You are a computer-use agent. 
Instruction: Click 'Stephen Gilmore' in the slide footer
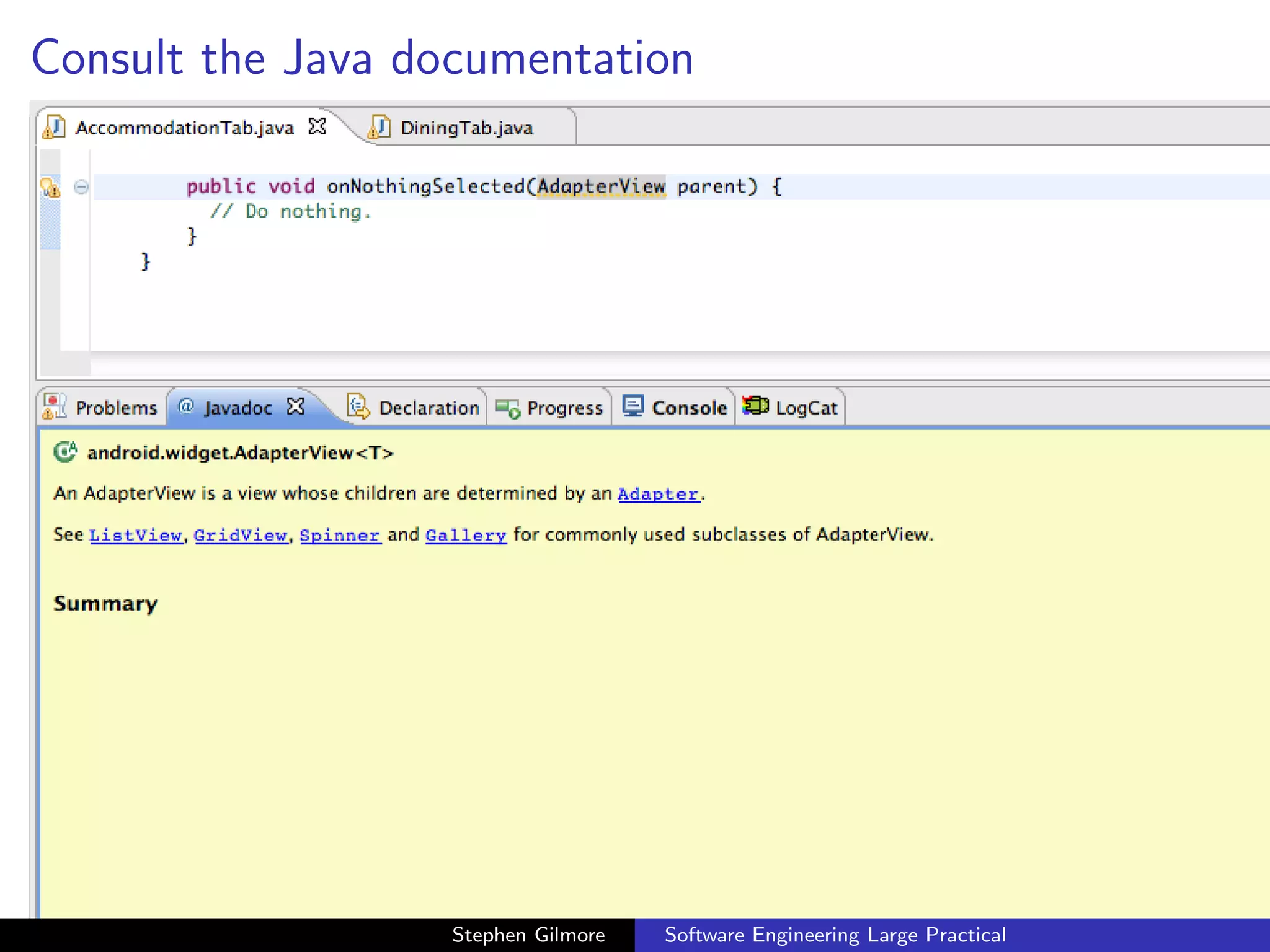tap(528, 935)
